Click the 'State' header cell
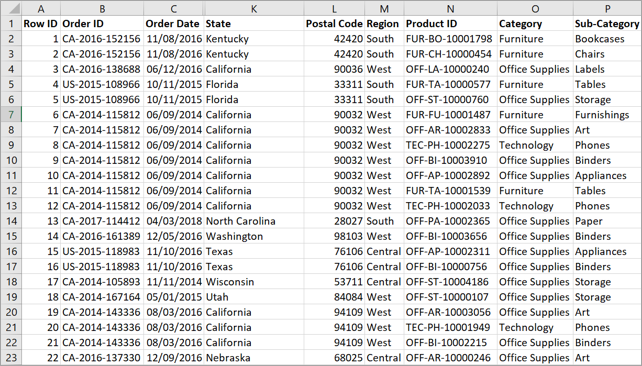642x366 pixels. click(x=254, y=24)
